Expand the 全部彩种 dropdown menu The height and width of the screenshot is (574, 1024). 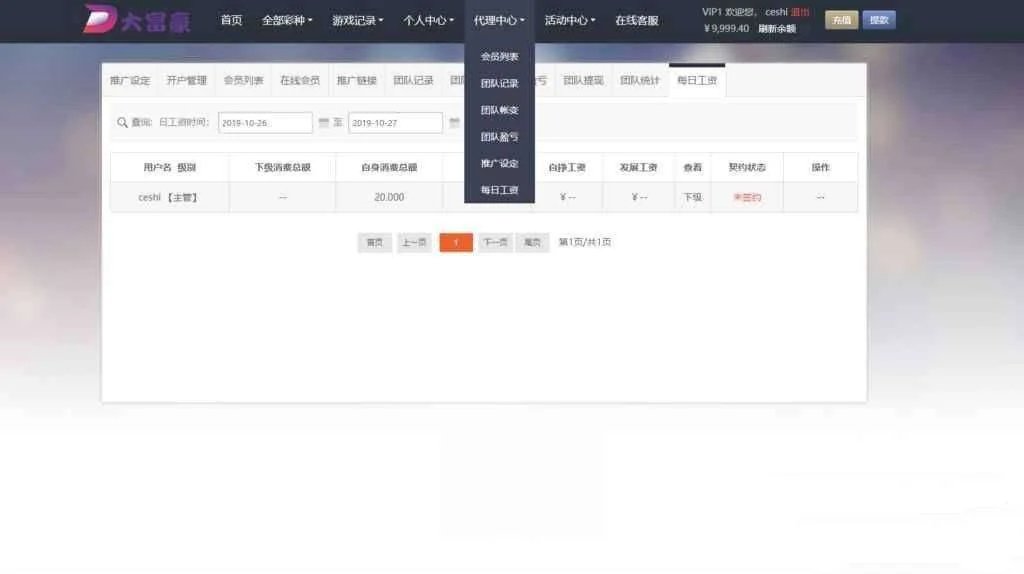(287, 20)
